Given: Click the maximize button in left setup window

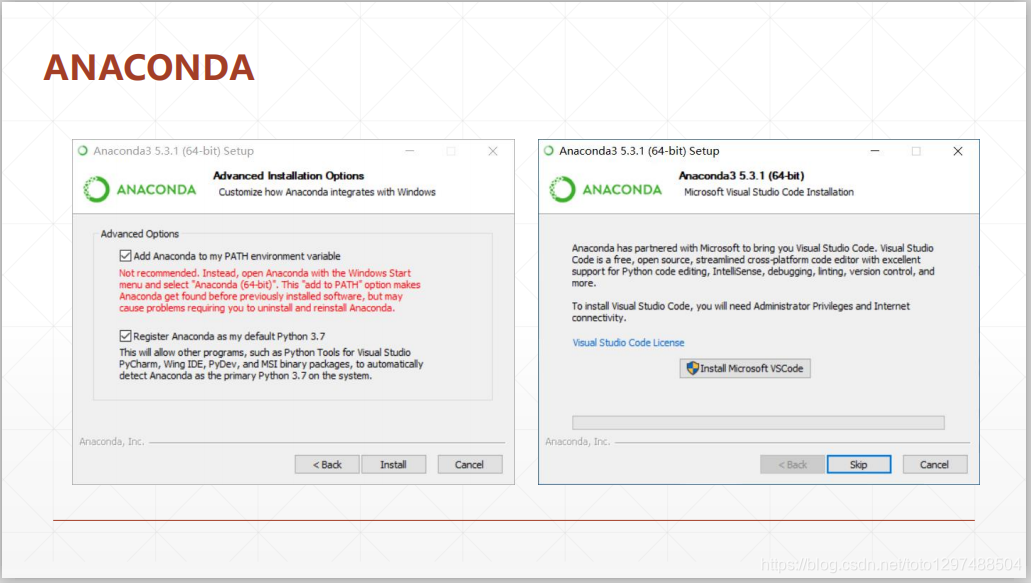Looking at the screenshot, I should (x=451, y=151).
